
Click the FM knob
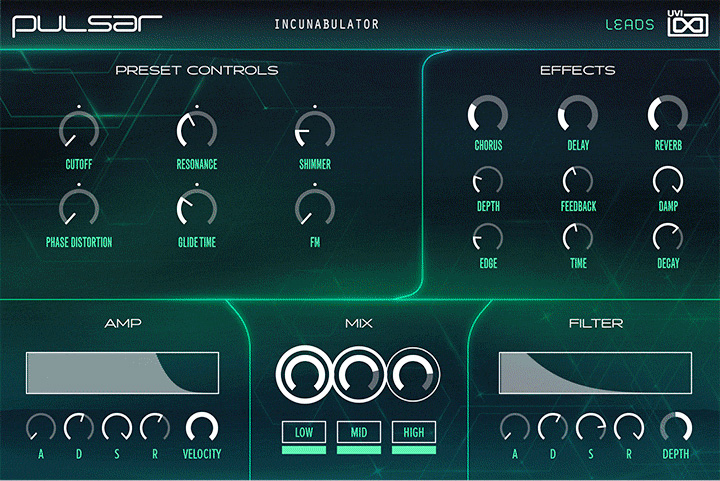[x=315, y=208]
